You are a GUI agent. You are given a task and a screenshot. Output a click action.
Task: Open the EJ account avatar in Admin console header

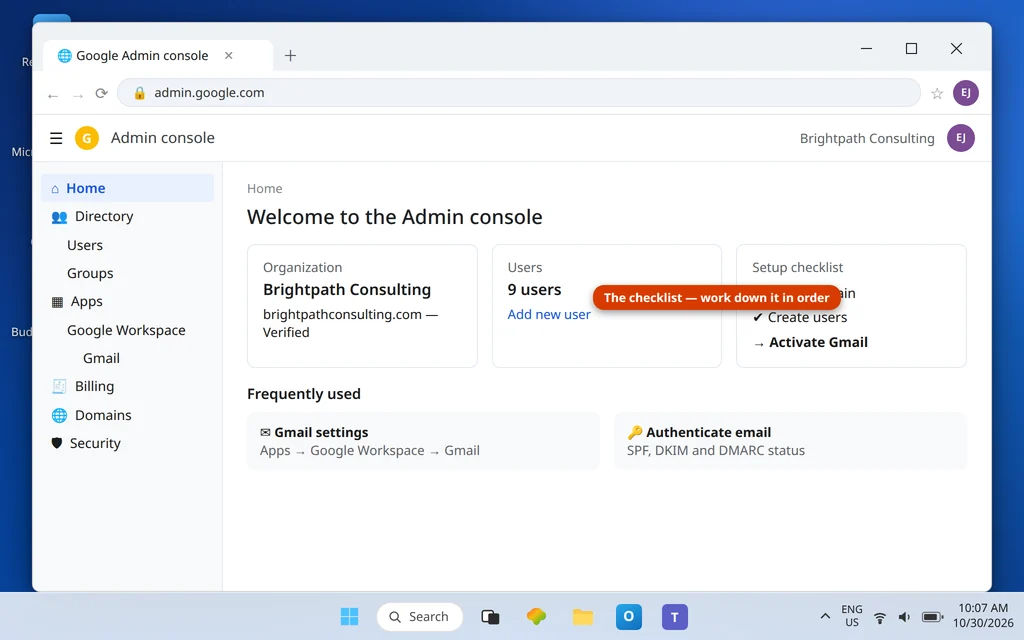[x=961, y=138]
